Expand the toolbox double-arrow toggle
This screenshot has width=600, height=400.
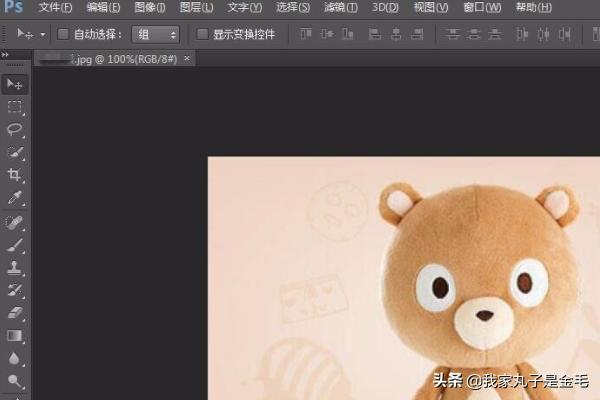tap(5, 55)
